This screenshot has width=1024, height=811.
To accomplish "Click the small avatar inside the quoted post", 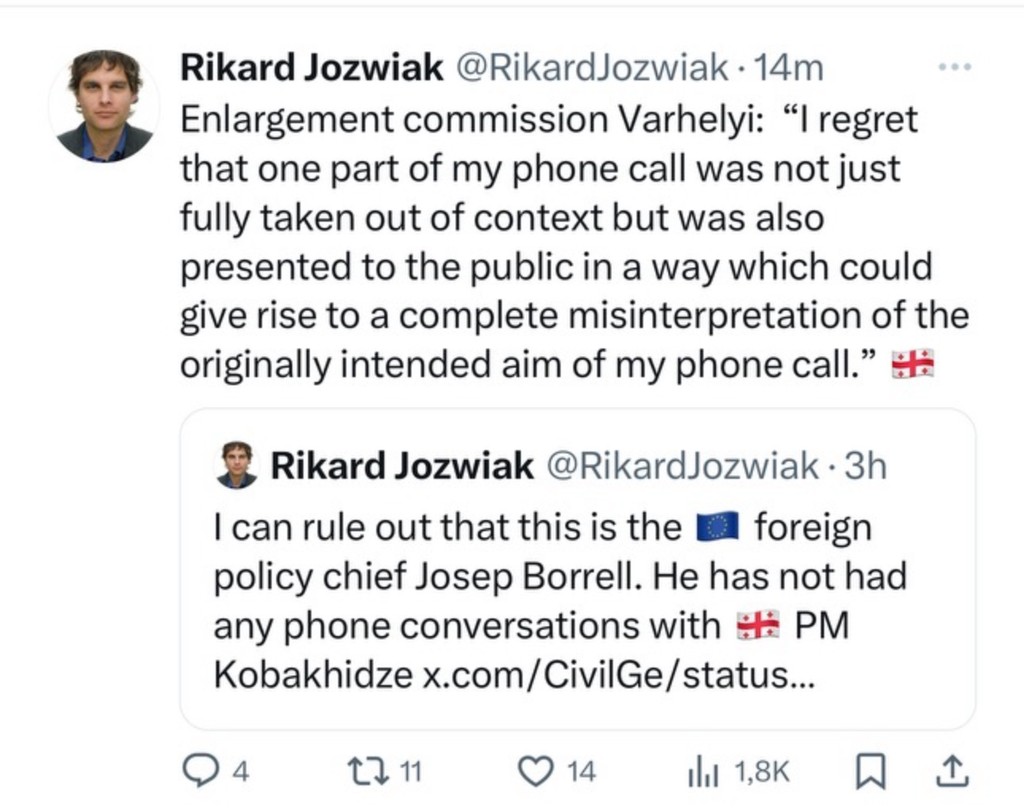I will (237, 465).
